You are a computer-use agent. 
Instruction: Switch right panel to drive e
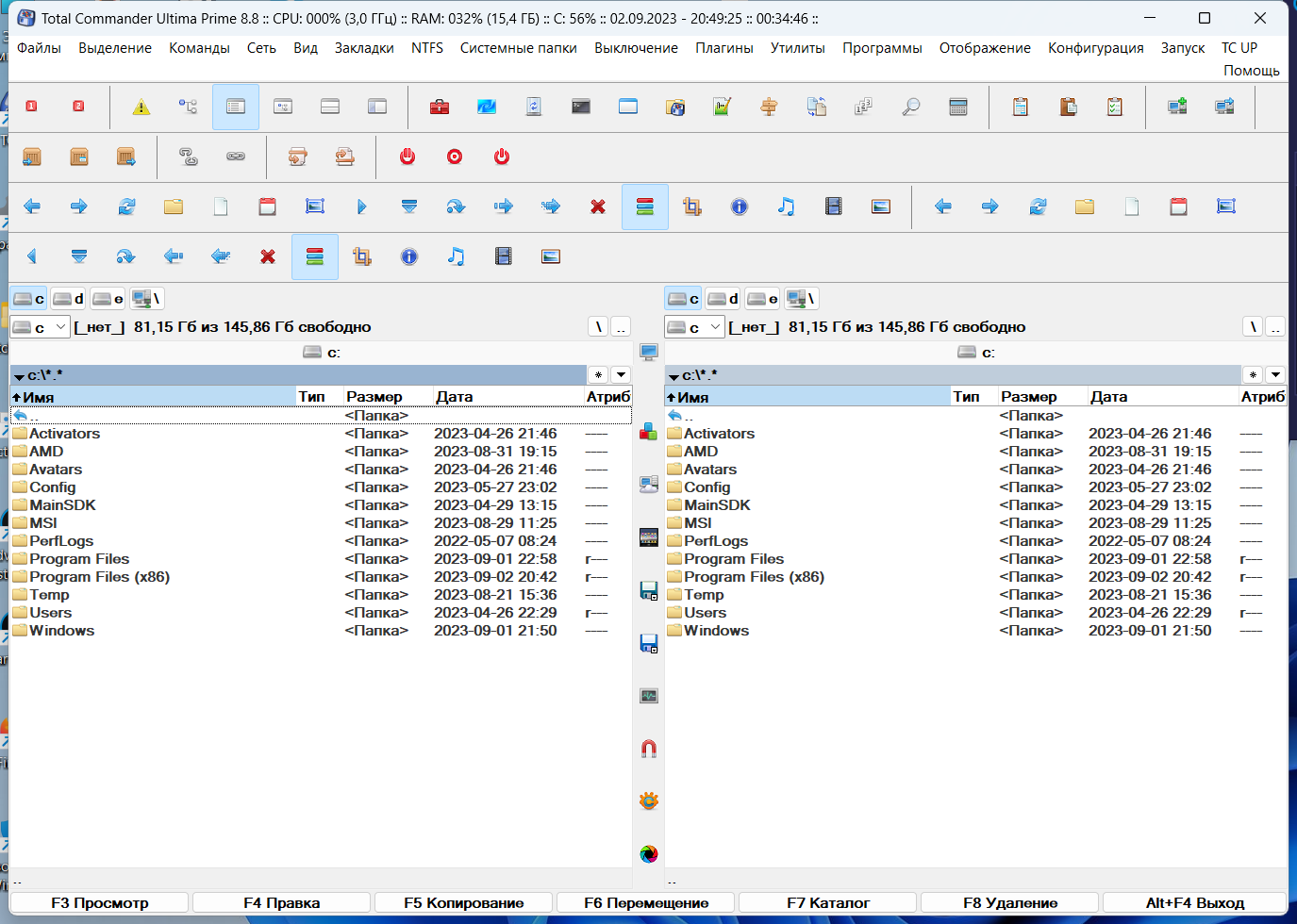coord(763,299)
